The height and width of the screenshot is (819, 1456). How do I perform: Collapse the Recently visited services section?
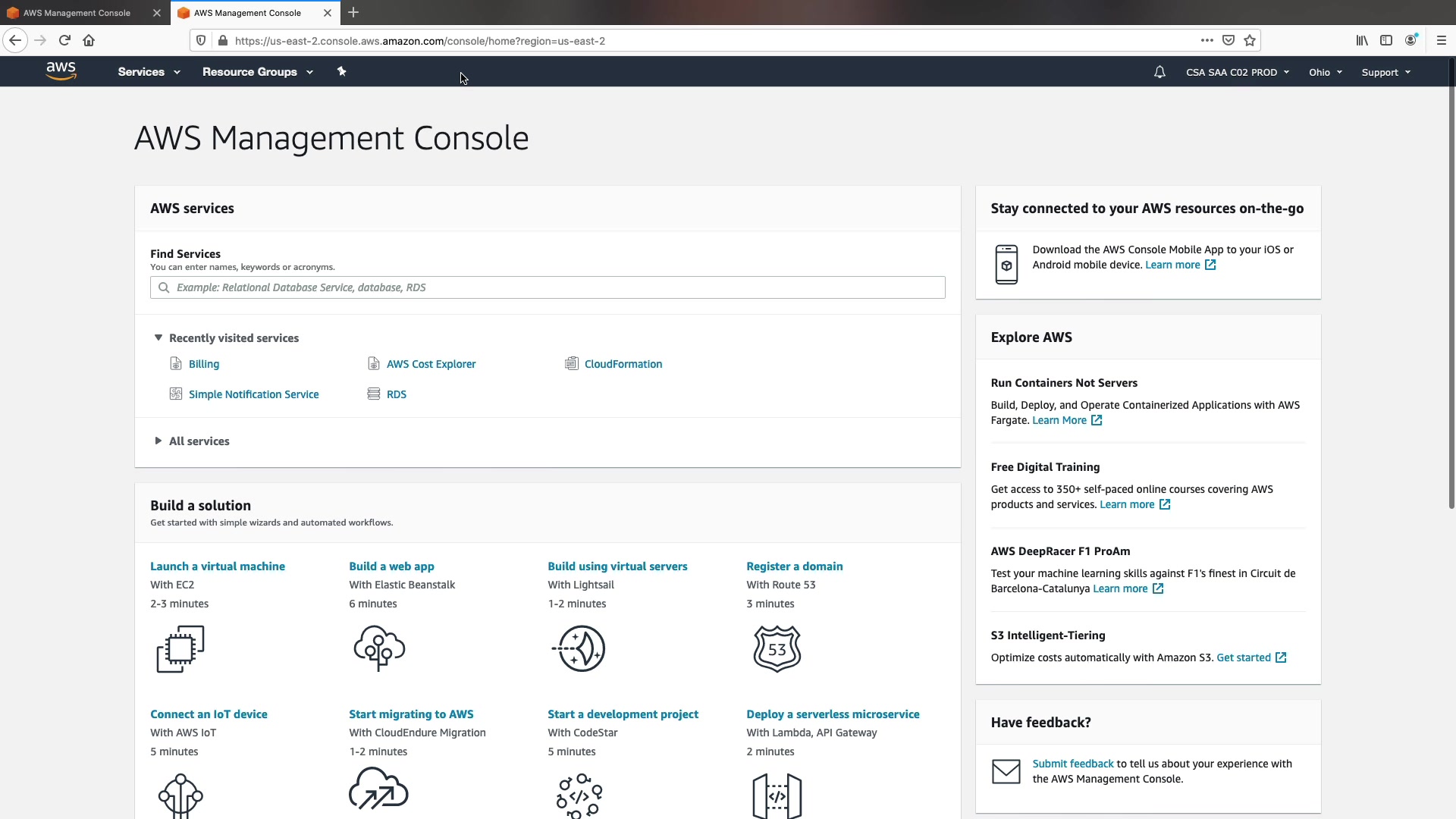(158, 338)
